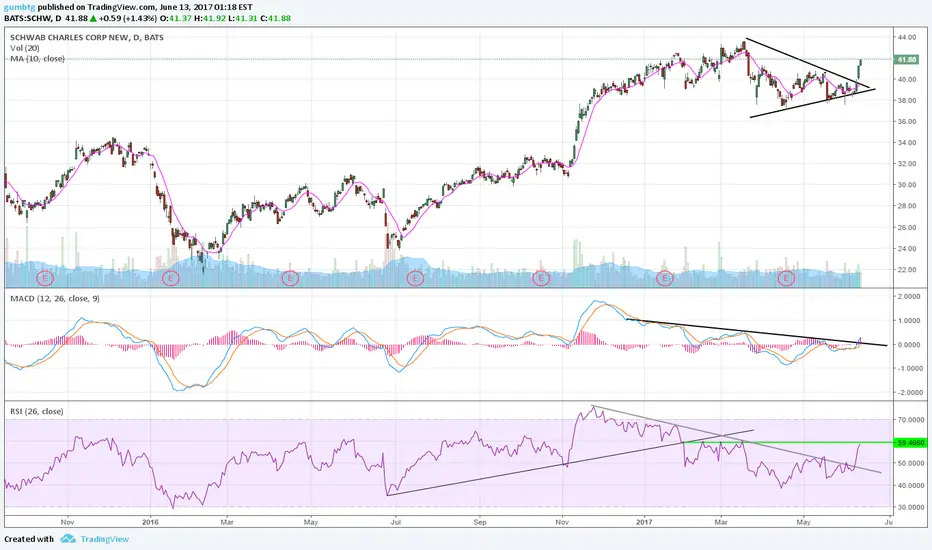Image resolution: width=932 pixels, height=550 pixels.
Task: Select the SCHWAB CHARLES CORP NEW chart title
Action: pyautogui.click(x=87, y=37)
